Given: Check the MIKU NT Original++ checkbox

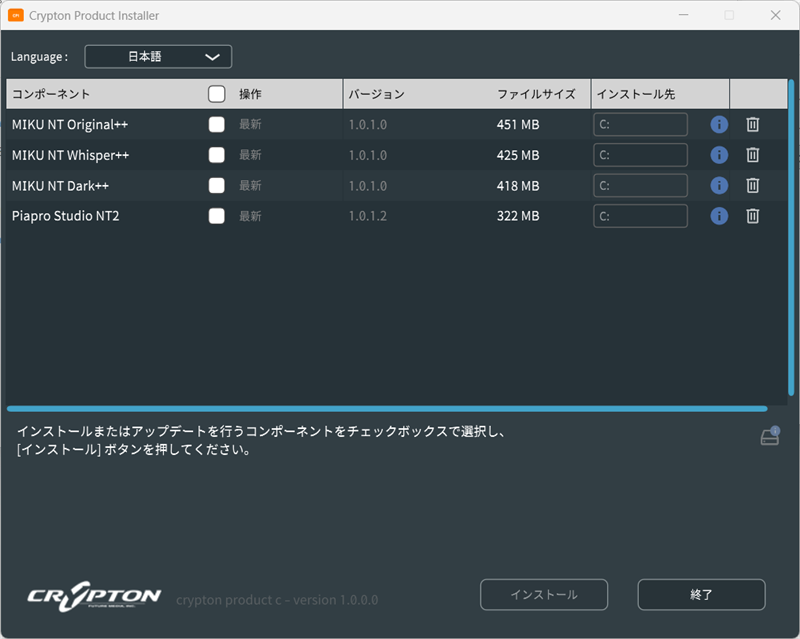Looking at the screenshot, I should tap(217, 125).
